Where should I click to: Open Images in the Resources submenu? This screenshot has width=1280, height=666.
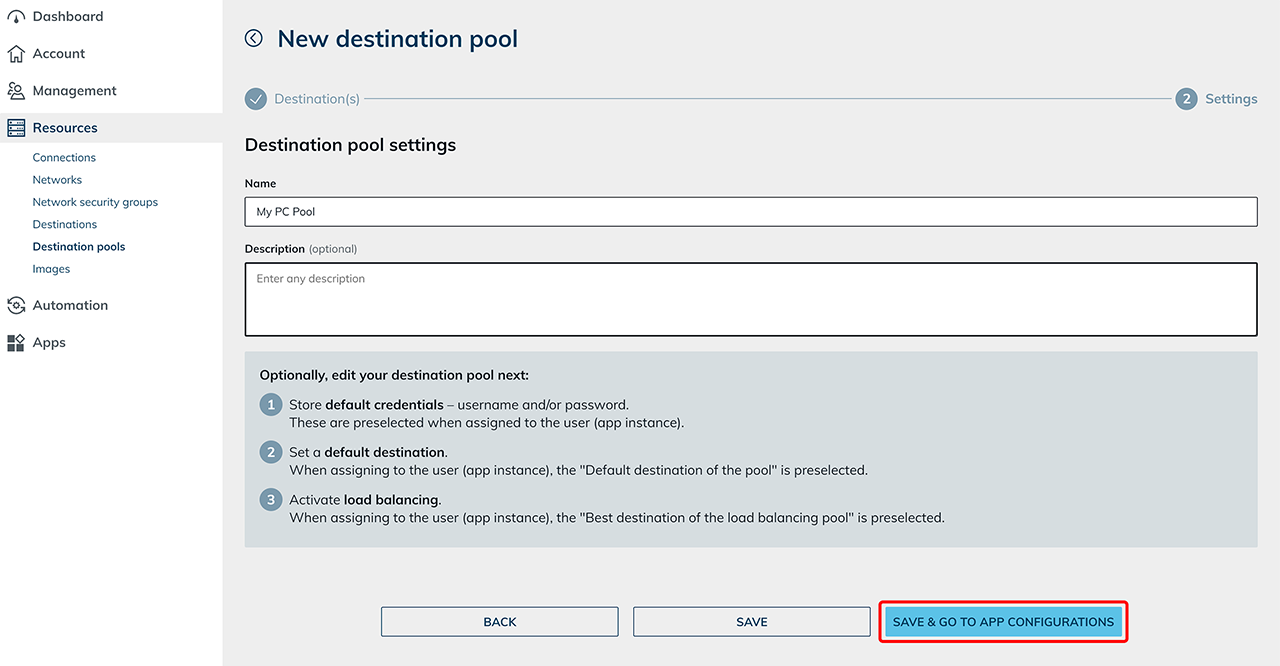point(51,269)
